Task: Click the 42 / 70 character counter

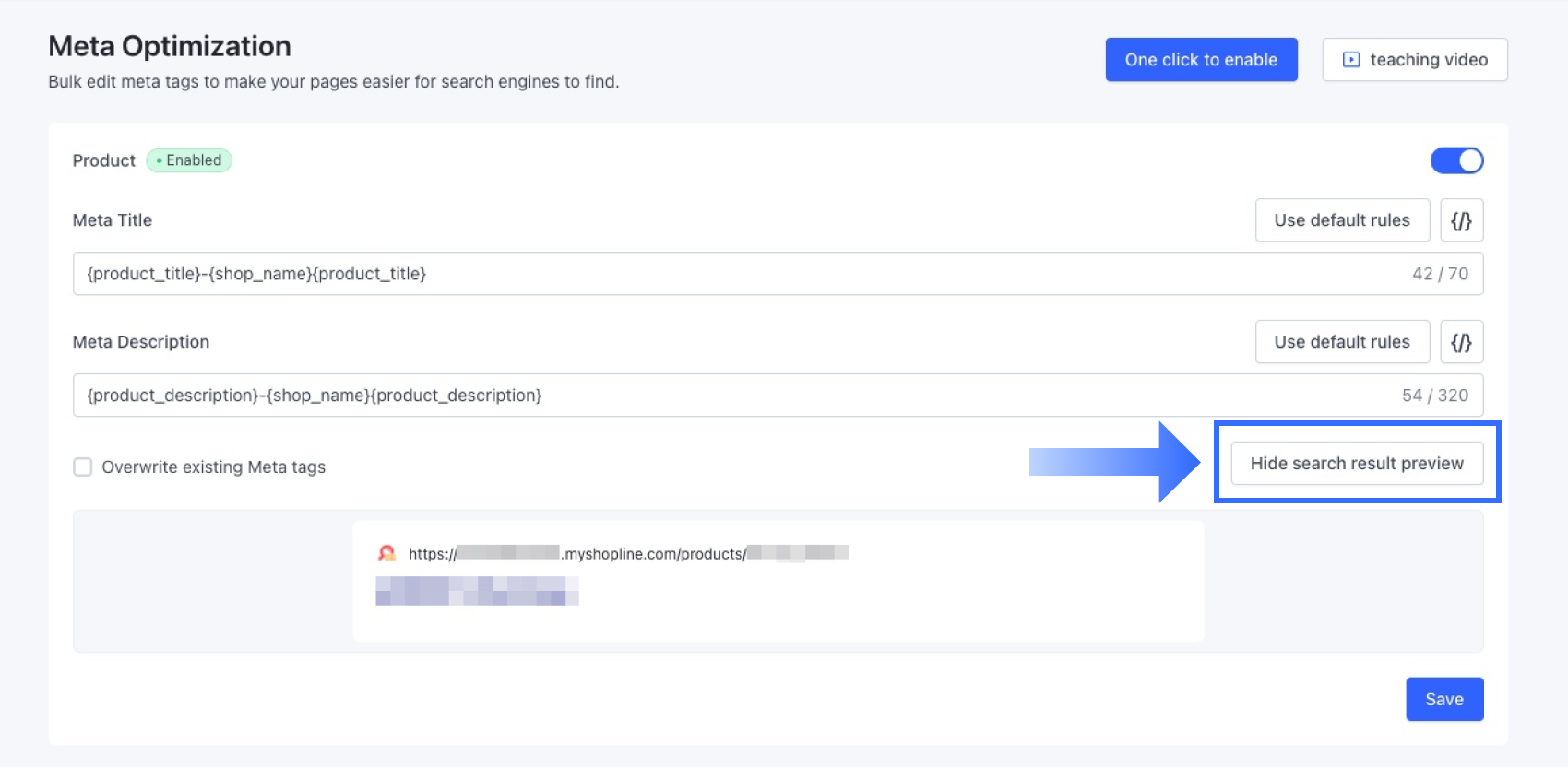Action: pos(1440,274)
